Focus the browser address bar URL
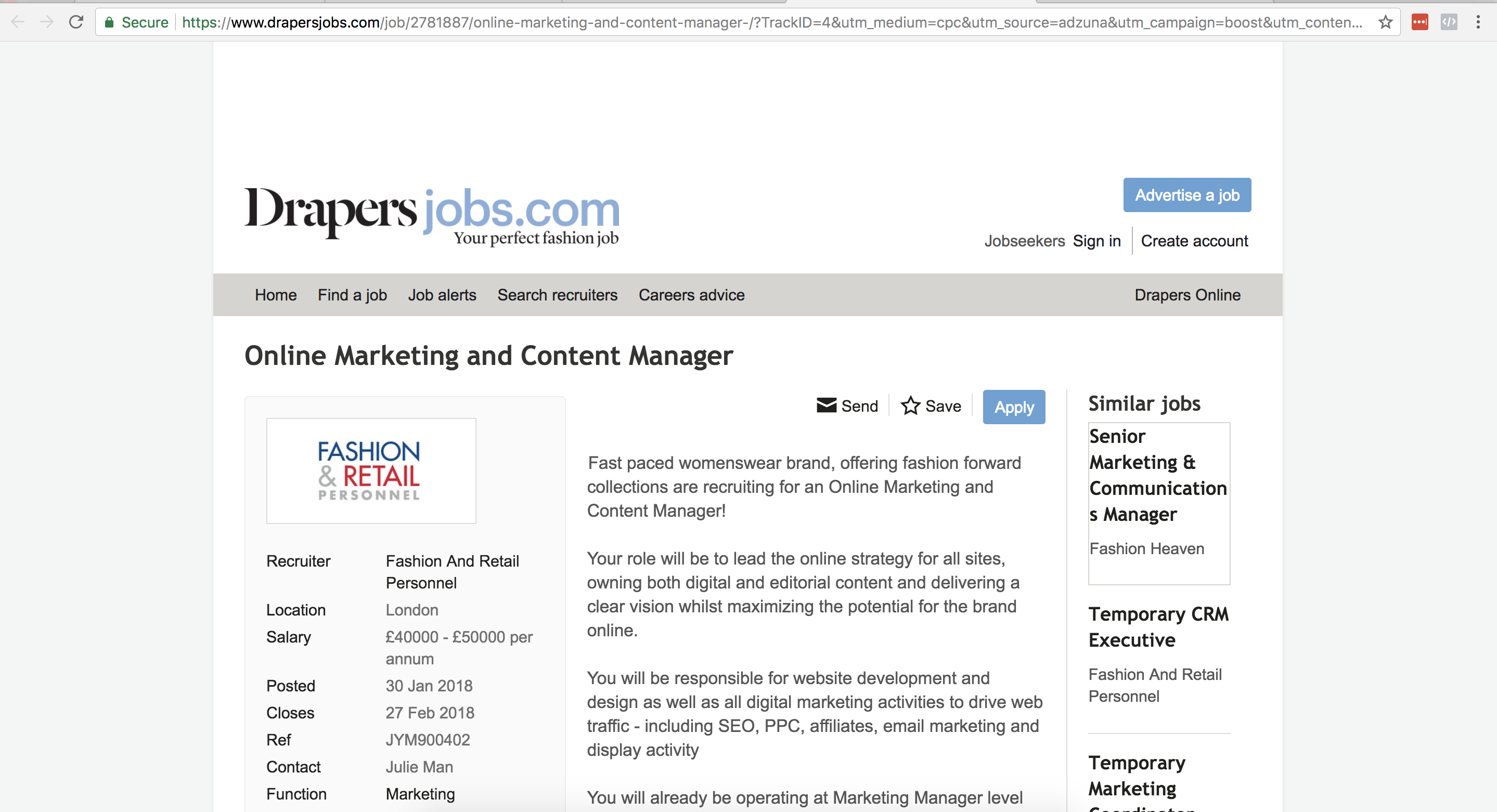 pos(772,22)
